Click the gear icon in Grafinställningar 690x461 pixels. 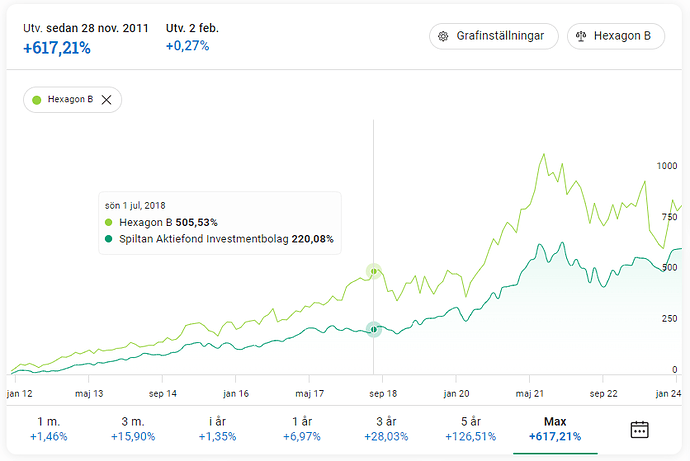(443, 36)
